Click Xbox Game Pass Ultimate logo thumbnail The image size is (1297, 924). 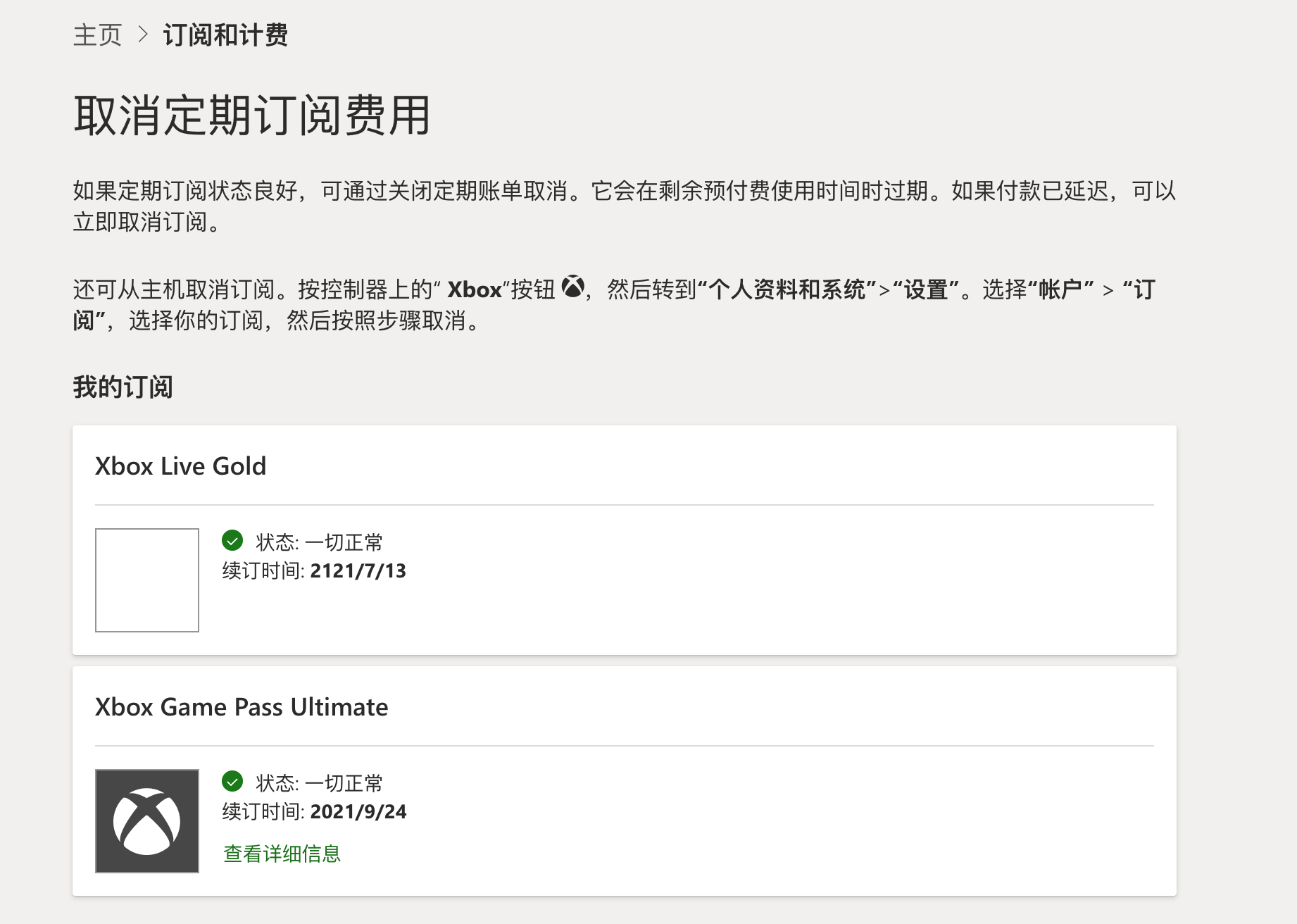point(147,821)
